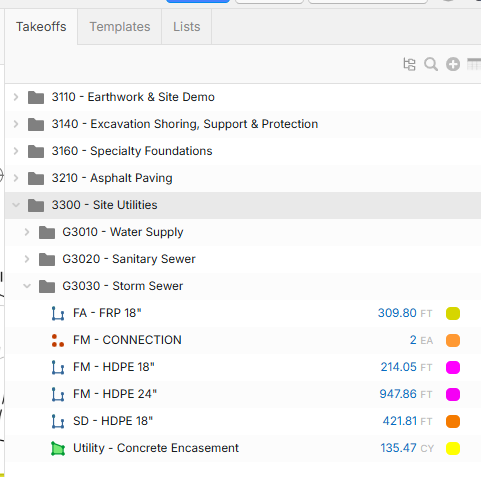
Task: Collapse the G3030 - Storm Sewer subfolder
Action: coord(27,286)
